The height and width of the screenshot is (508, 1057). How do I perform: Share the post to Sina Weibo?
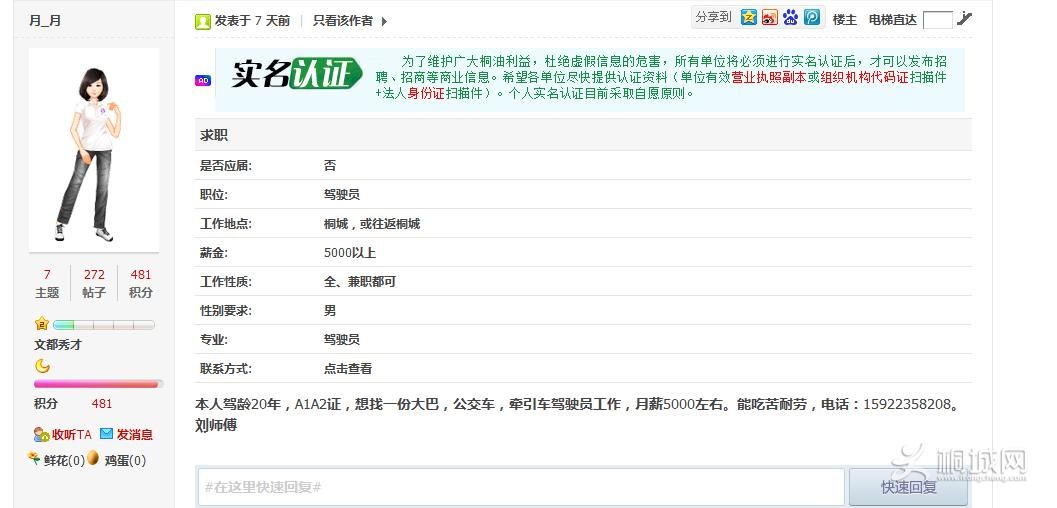(769, 17)
